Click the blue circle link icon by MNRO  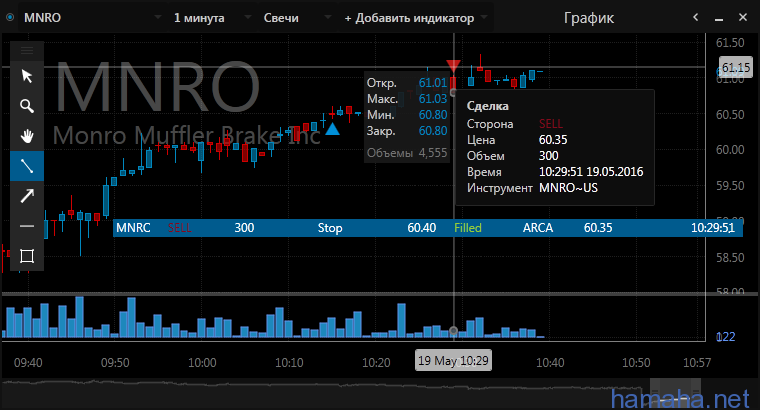(10, 17)
